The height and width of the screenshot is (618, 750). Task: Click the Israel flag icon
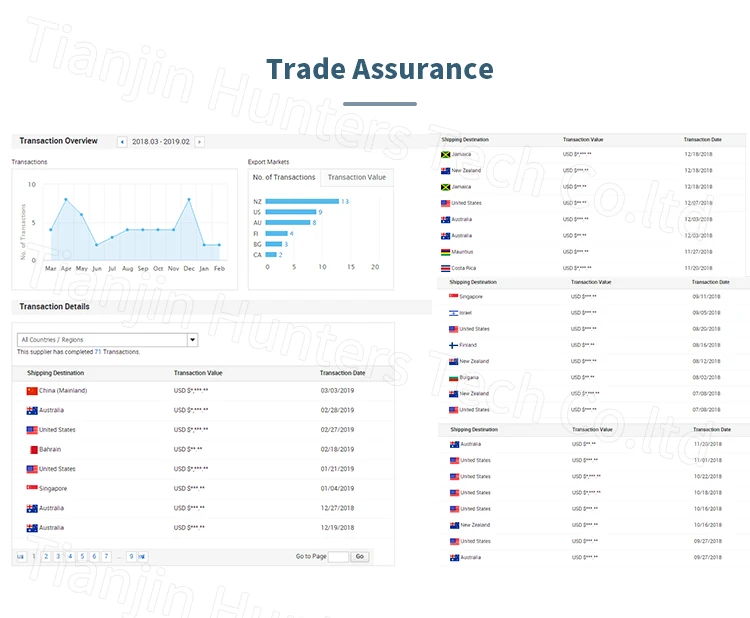pos(454,313)
